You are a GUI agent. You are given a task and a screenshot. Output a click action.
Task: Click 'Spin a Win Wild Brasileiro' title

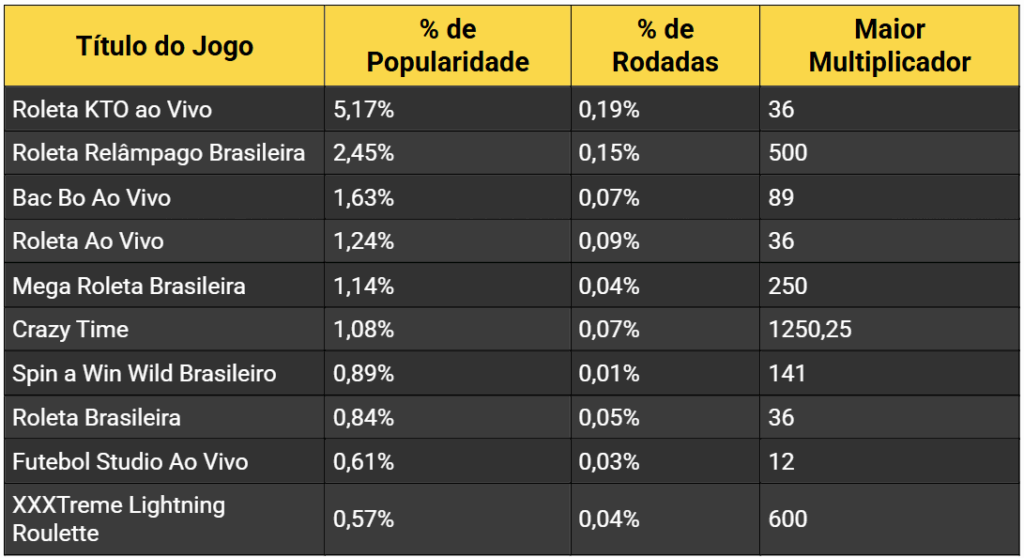pyautogui.click(x=144, y=374)
